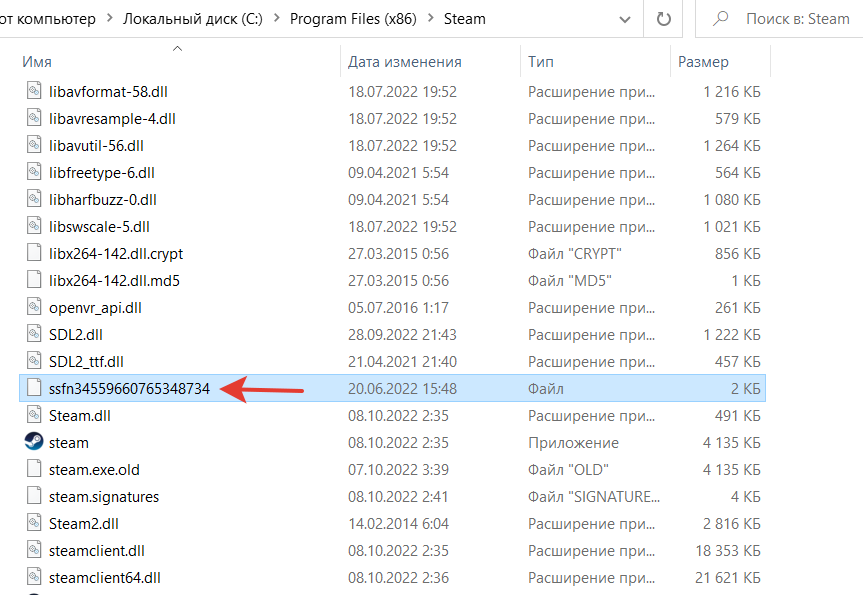Expand the chevron after Локальный диск (C:)

click(276, 19)
